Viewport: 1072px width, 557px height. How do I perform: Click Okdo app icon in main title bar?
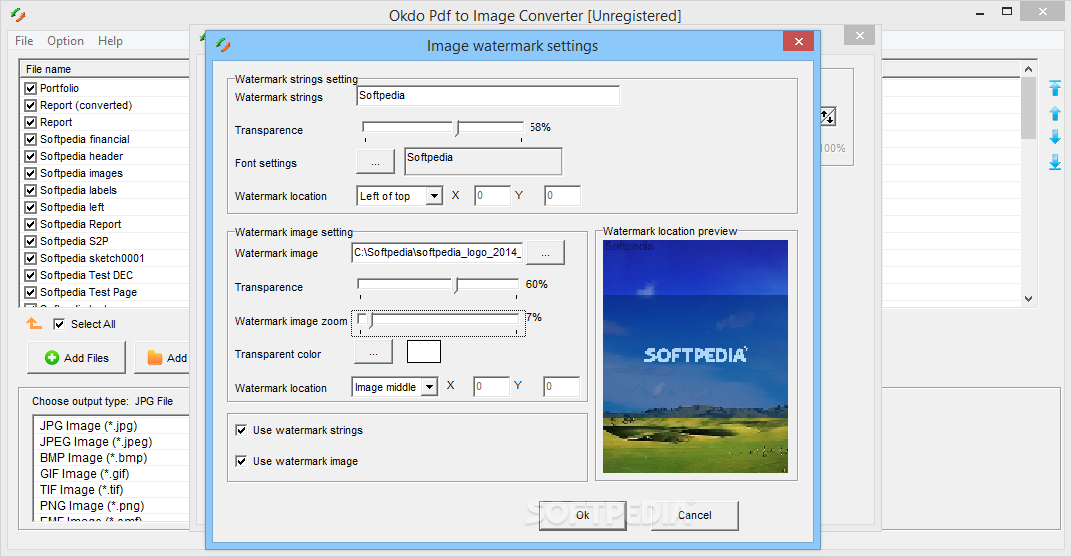pos(18,14)
